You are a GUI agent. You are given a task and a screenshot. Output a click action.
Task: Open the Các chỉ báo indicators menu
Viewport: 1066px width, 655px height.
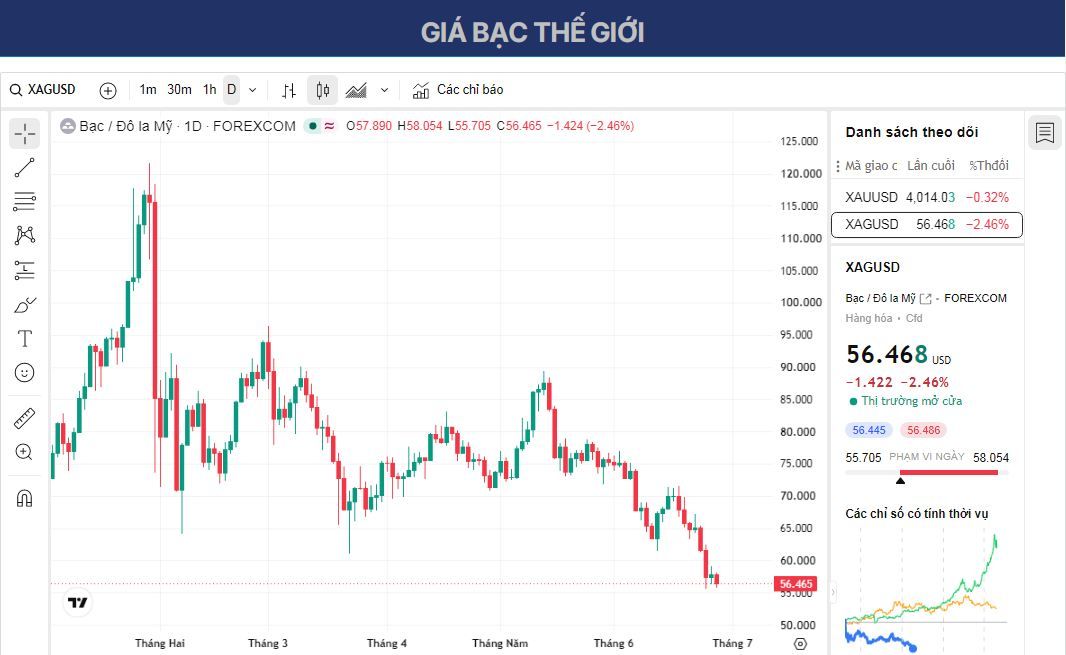pos(458,90)
